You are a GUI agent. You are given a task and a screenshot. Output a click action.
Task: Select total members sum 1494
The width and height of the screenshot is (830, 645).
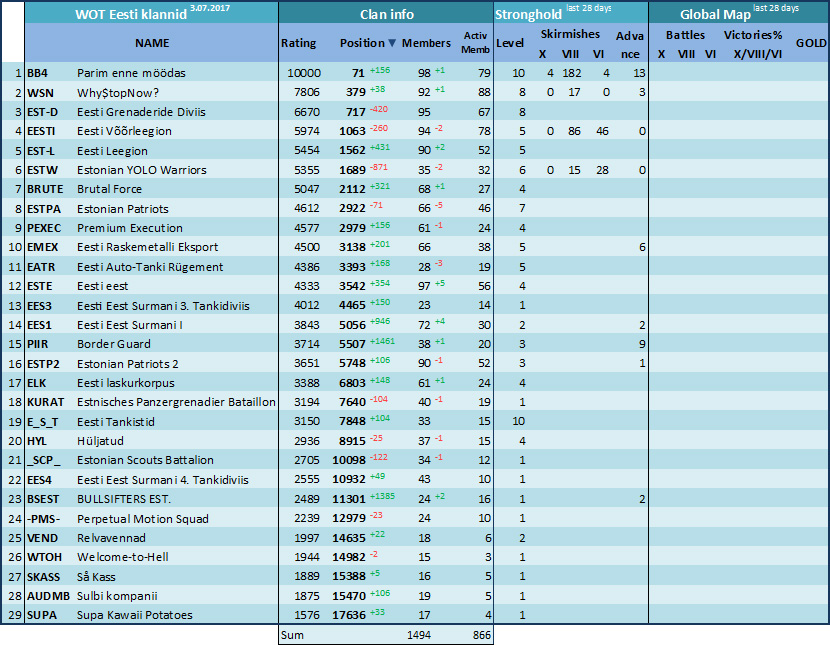pos(419,635)
